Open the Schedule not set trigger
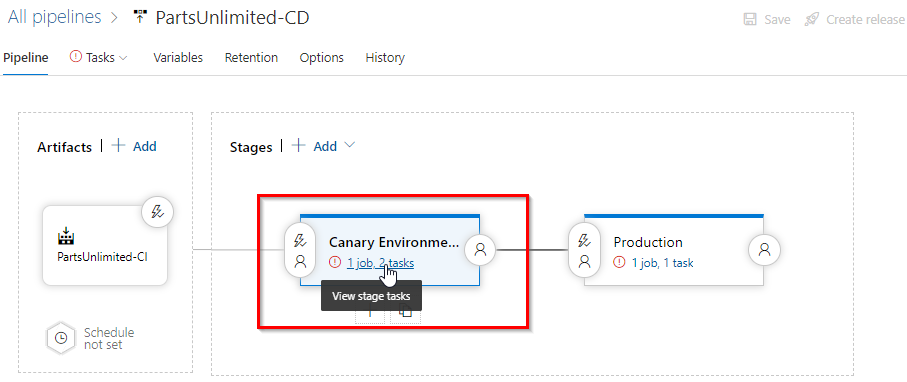This screenshot has height=382, width=907. coord(60,337)
